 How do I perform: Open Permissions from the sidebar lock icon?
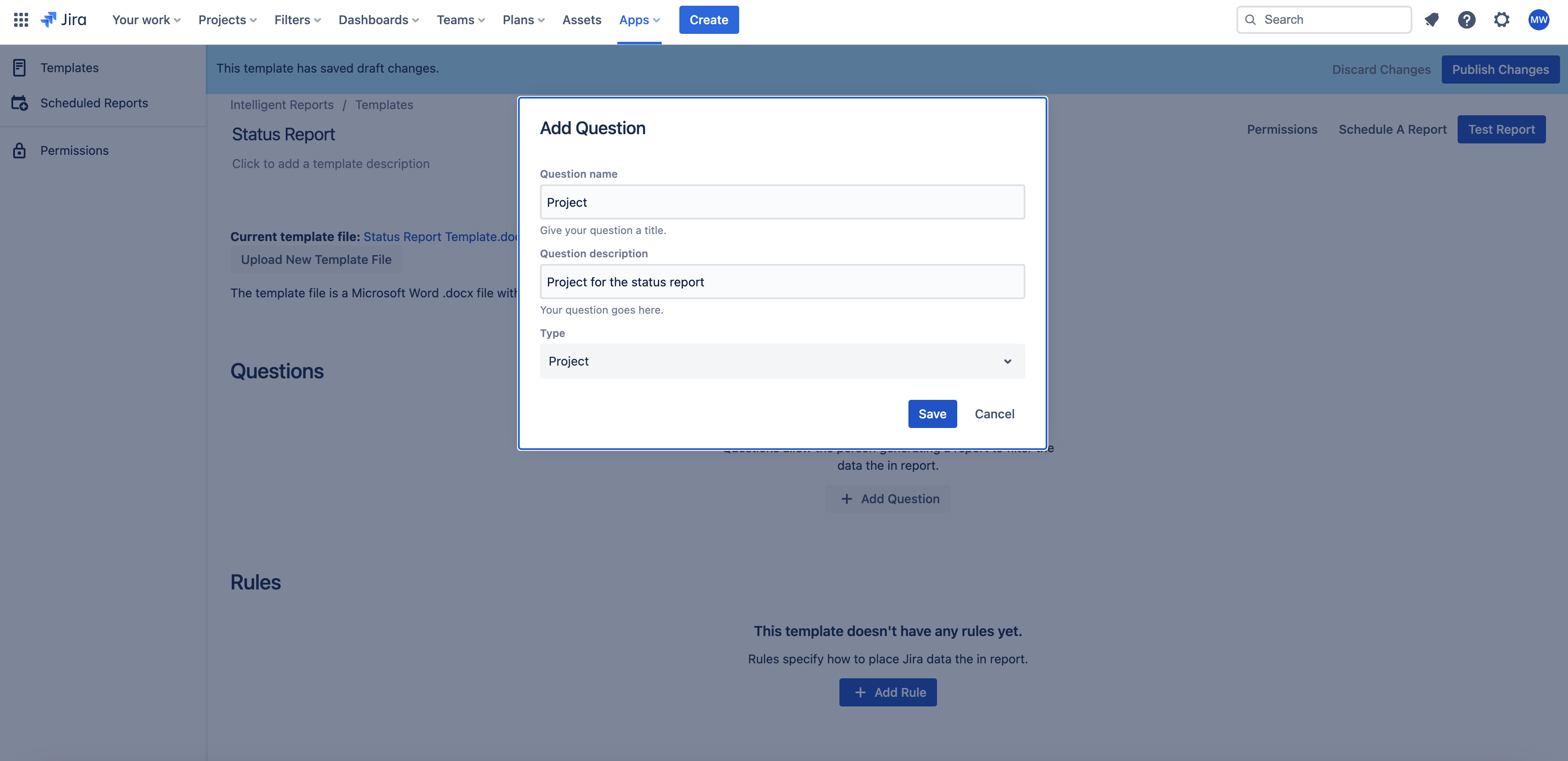tap(74, 150)
